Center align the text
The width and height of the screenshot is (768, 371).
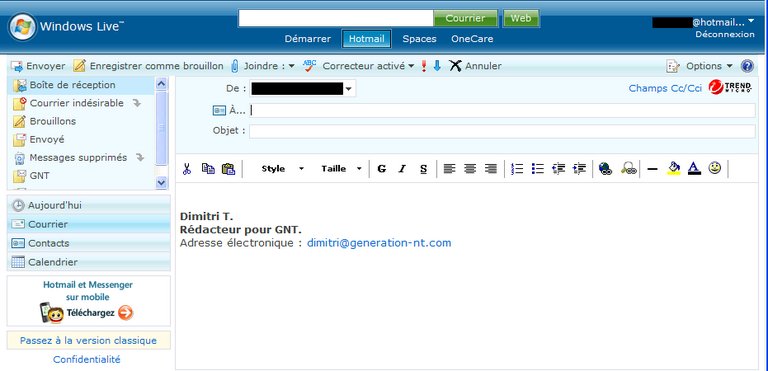tap(470, 169)
